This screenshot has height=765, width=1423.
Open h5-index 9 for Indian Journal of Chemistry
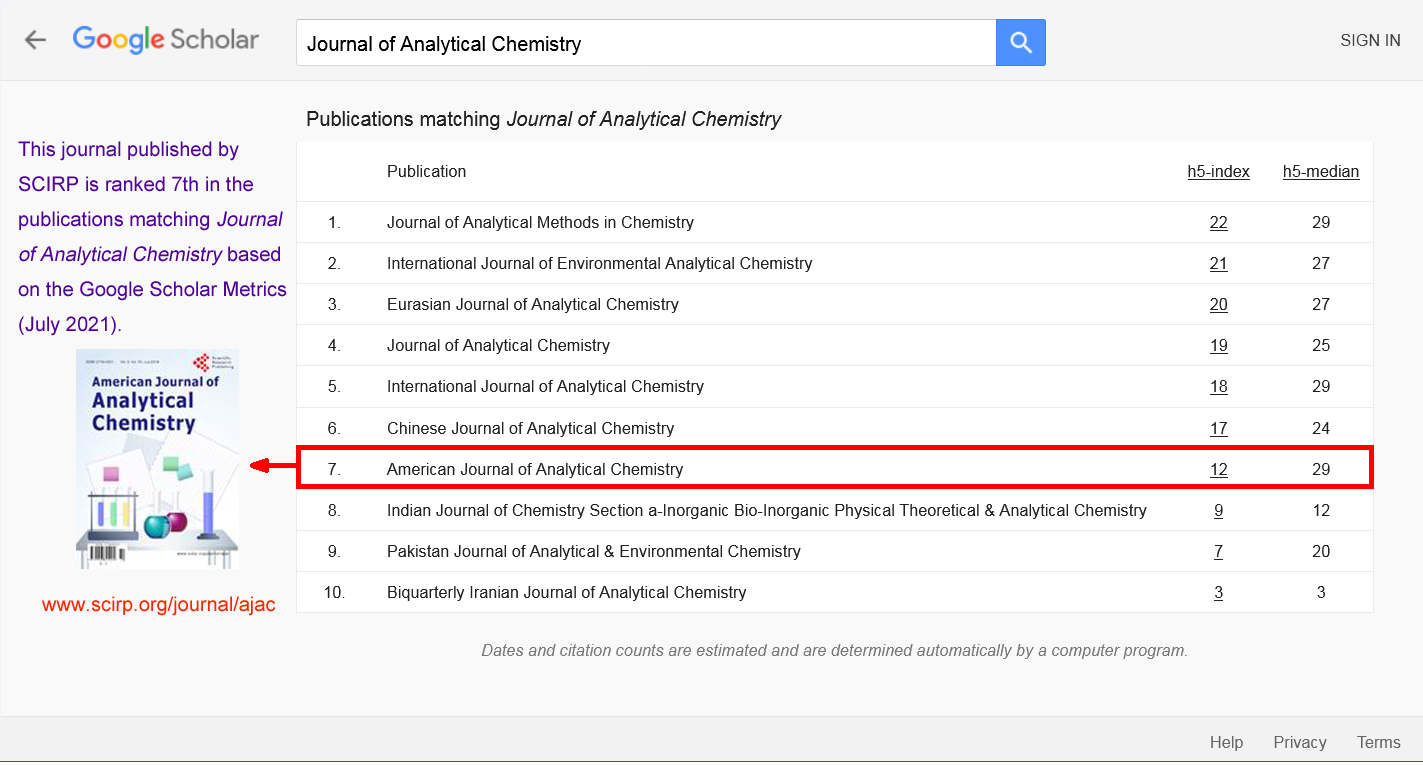pos(1218,511)
